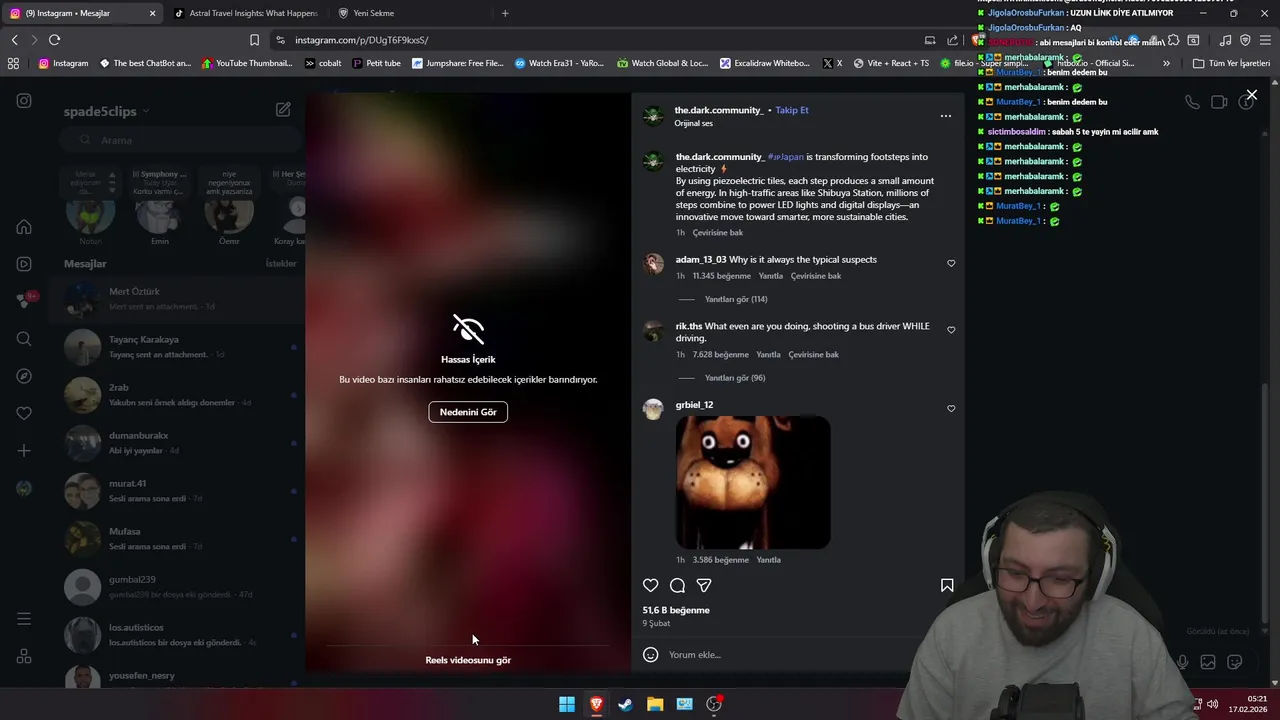
Task: Click bookmark-this-page icon beside address bar
Action: [x=254, y=40]
